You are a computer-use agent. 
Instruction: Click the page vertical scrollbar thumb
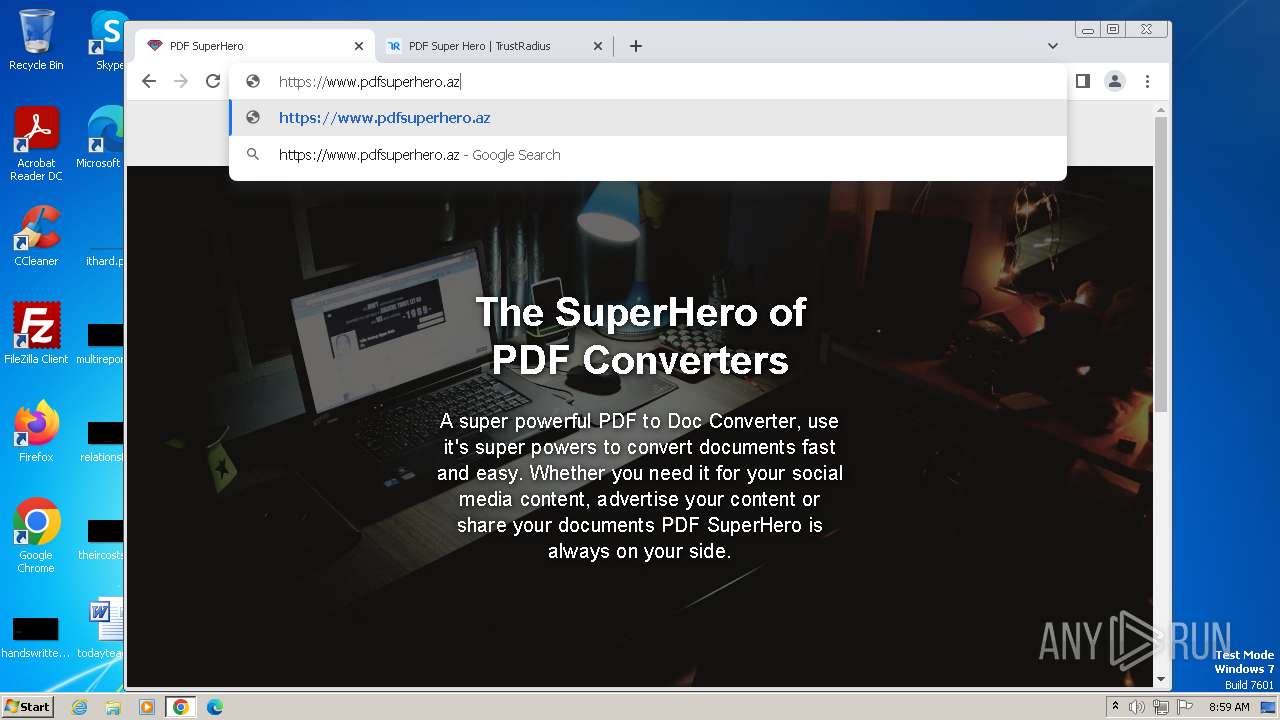[x=1161, y=265]
